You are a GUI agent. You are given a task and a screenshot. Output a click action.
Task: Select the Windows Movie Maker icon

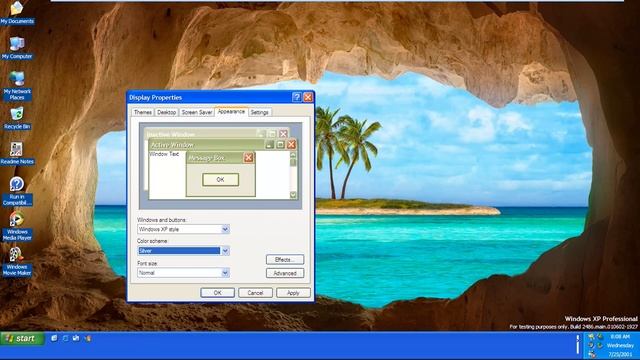(x=17, y=261)
